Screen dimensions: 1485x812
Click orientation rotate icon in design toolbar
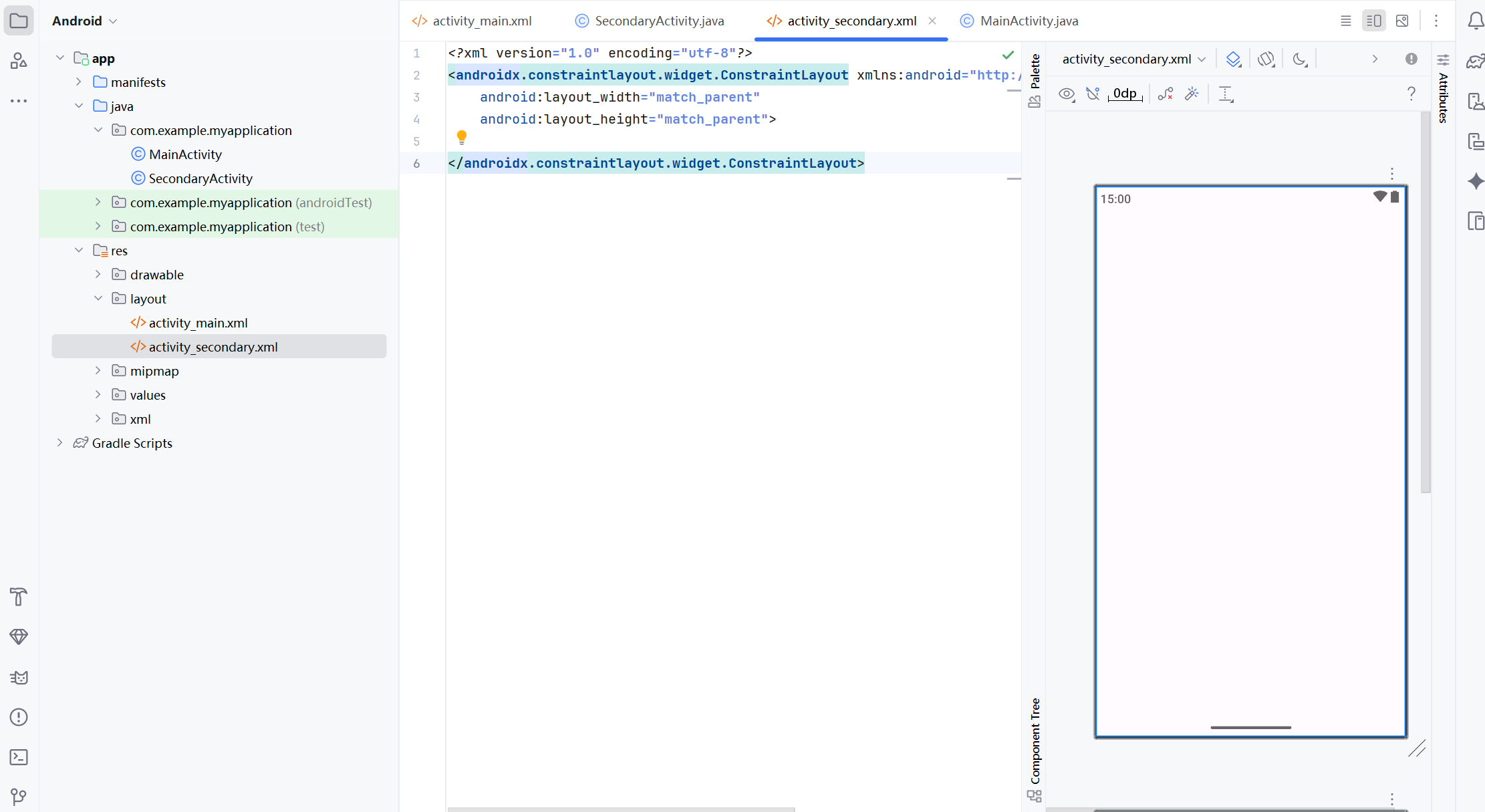1266,59
